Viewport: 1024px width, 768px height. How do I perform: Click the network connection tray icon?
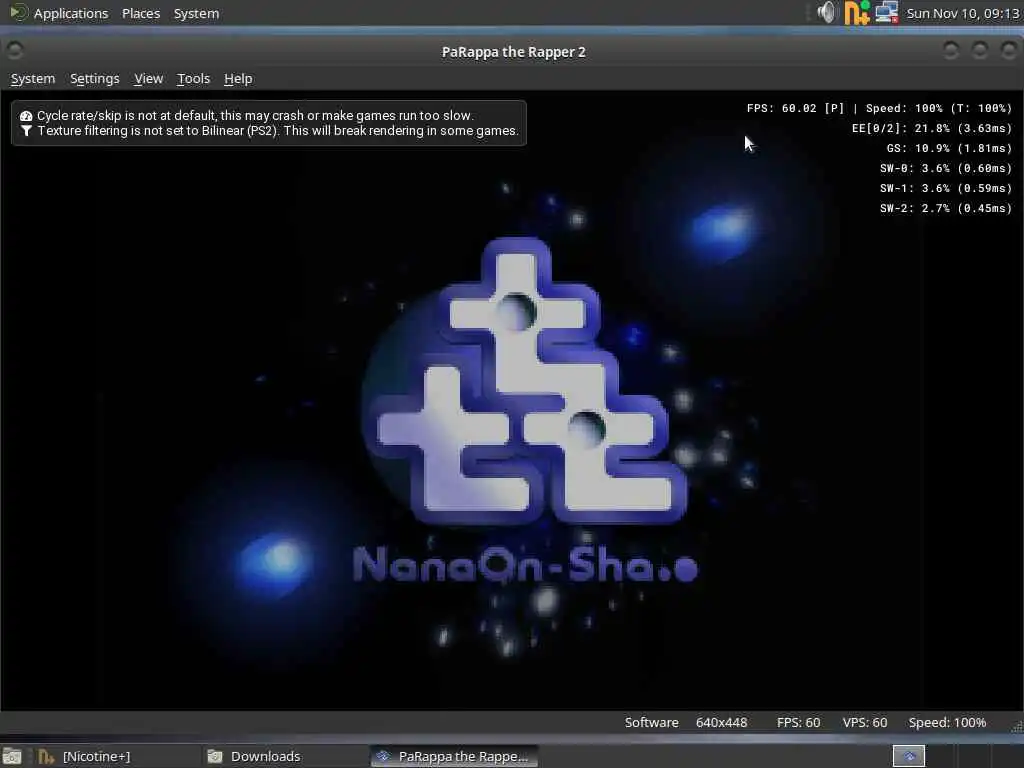tap(886, 12)
